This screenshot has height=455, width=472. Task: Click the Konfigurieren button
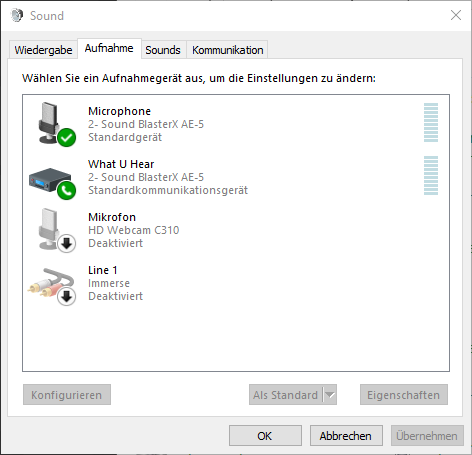pos(67,395)
